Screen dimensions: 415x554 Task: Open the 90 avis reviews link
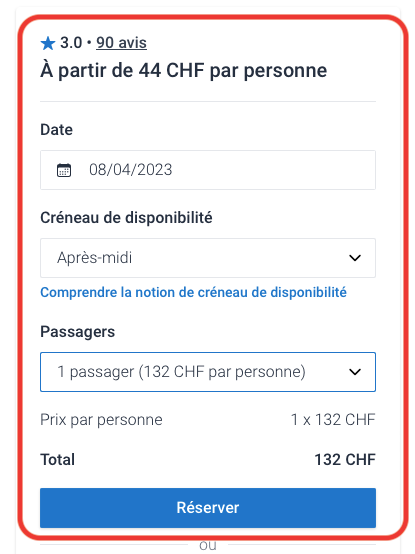click(121, 43)
